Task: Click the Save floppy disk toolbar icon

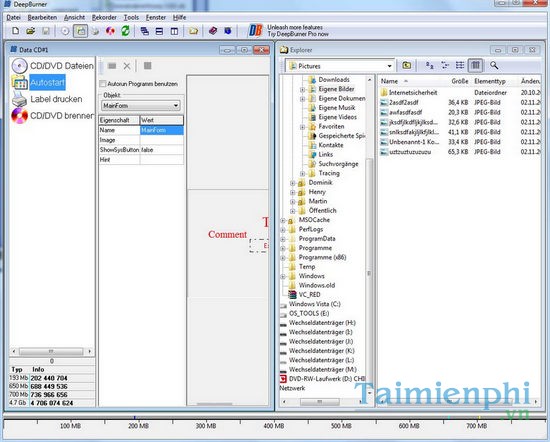Action: point(46,31)
